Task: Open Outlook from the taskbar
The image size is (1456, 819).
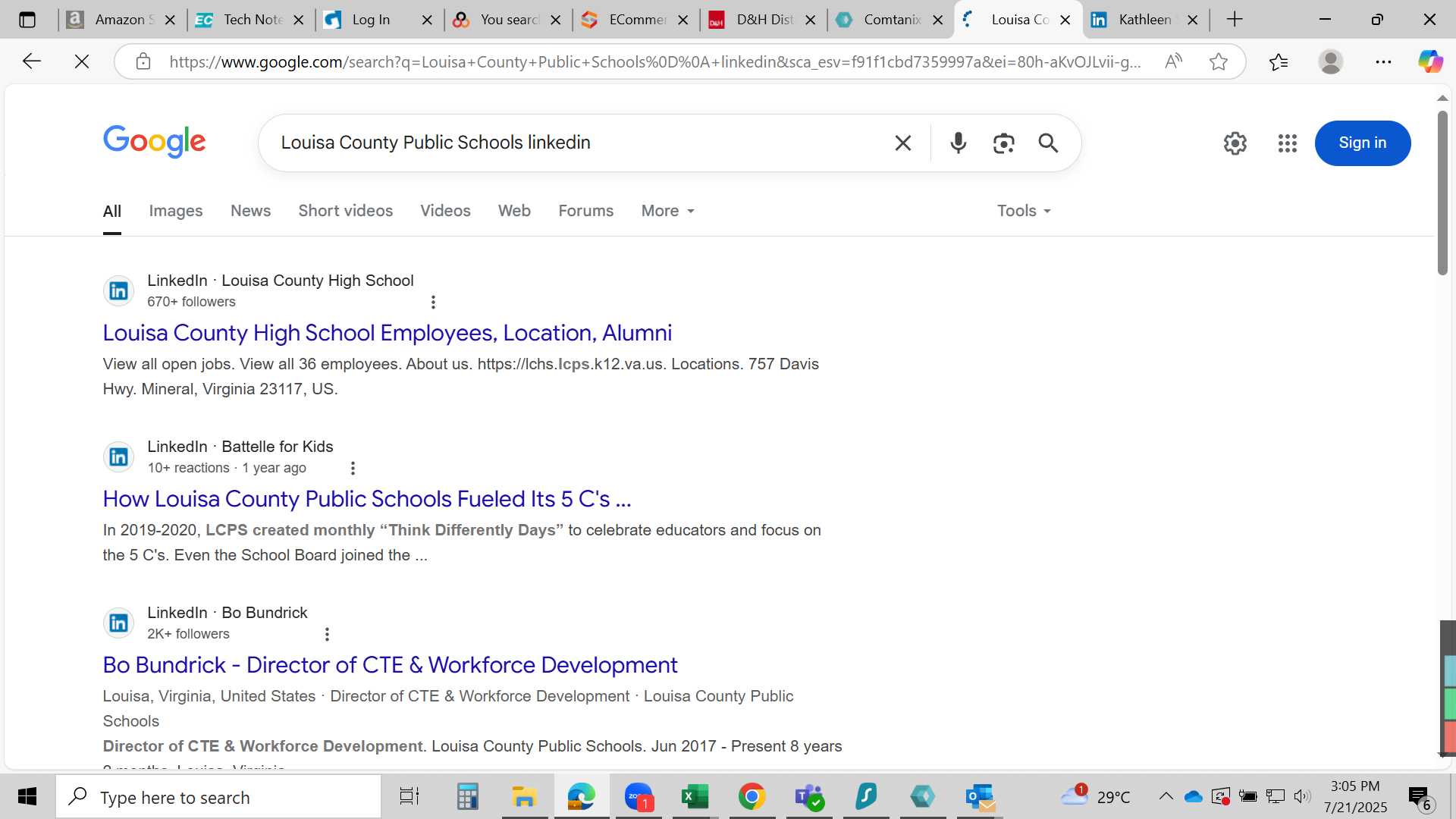Action: coord(980,797)
